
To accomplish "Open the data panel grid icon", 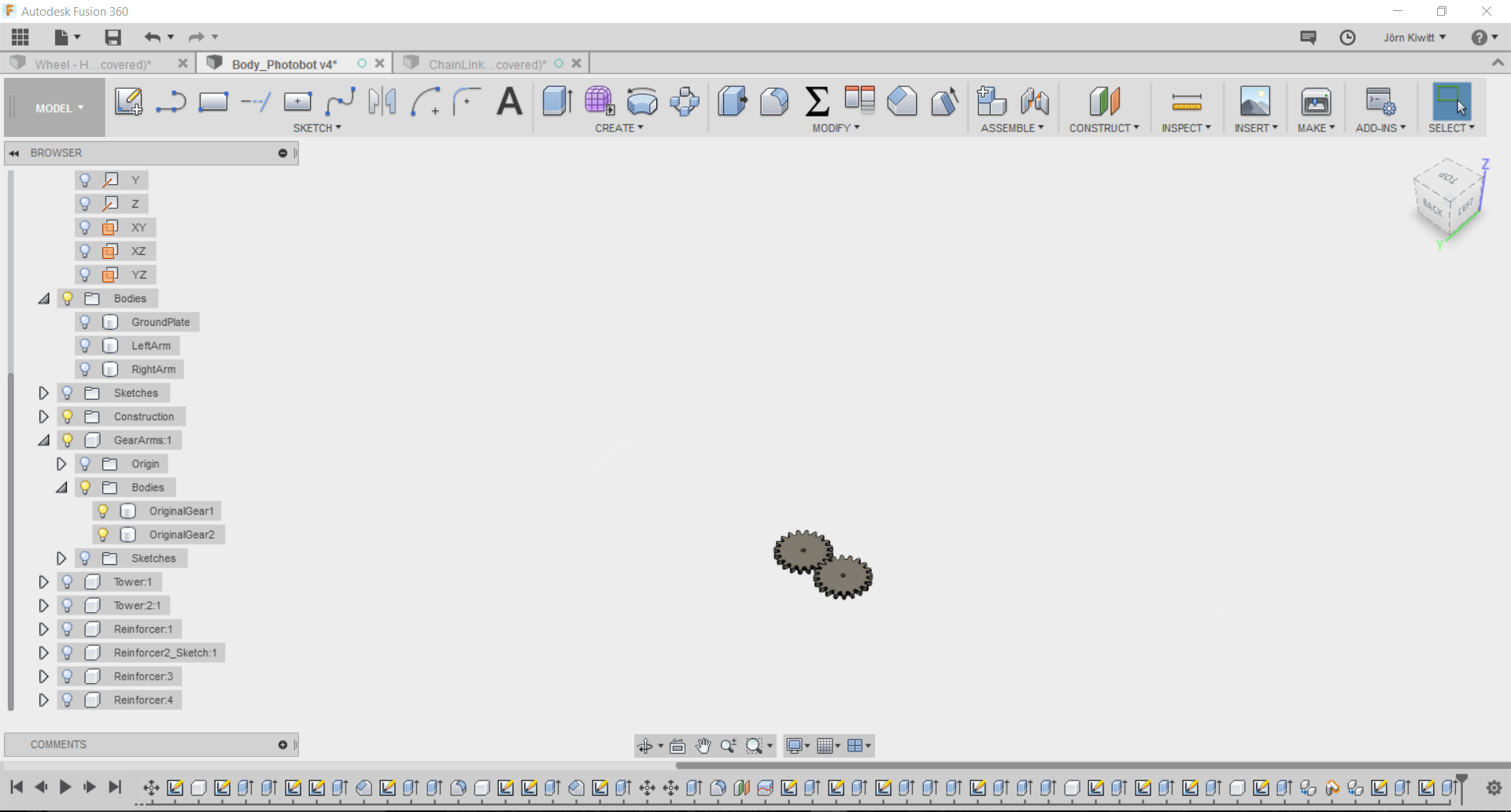I will (x=20, y=37).
